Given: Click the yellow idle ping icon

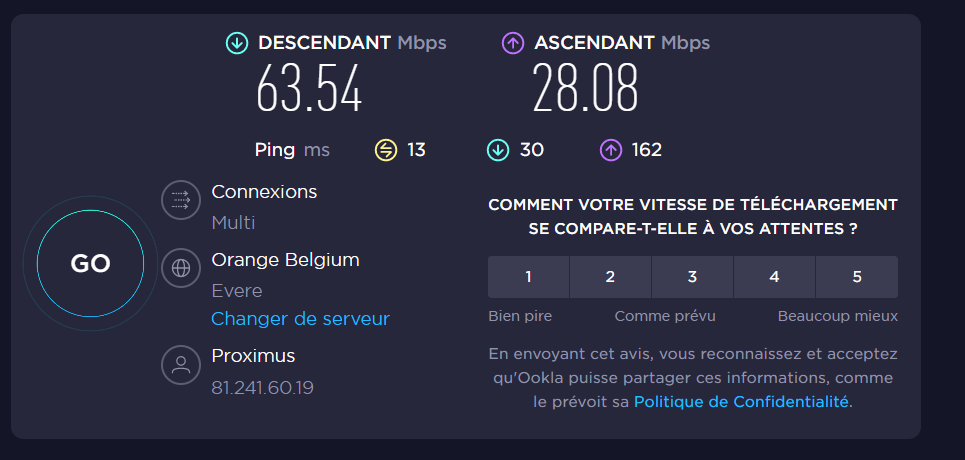Looking at the screenshot, I should point(386,150).
